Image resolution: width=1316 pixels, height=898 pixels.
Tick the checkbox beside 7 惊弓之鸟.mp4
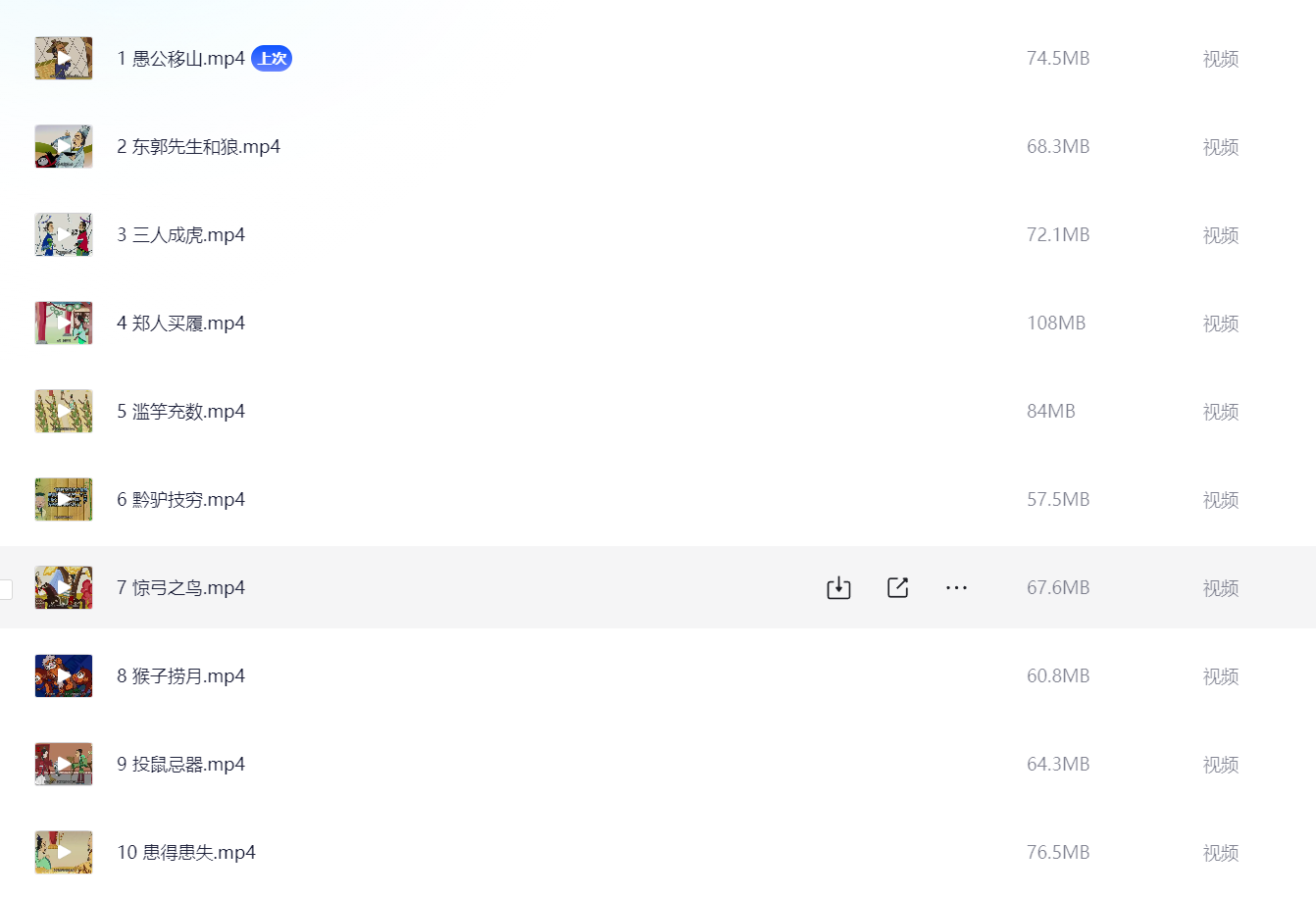[4, 588]
